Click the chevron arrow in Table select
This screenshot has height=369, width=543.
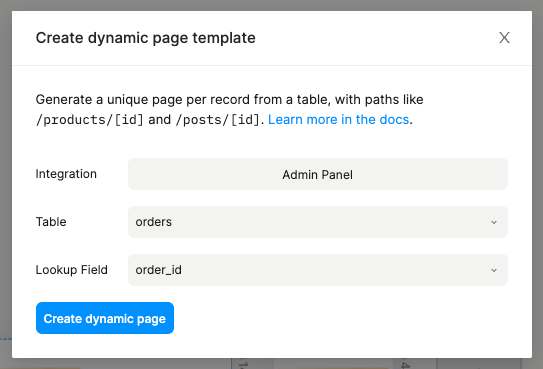pyautogui.click(x=494, y=222)
